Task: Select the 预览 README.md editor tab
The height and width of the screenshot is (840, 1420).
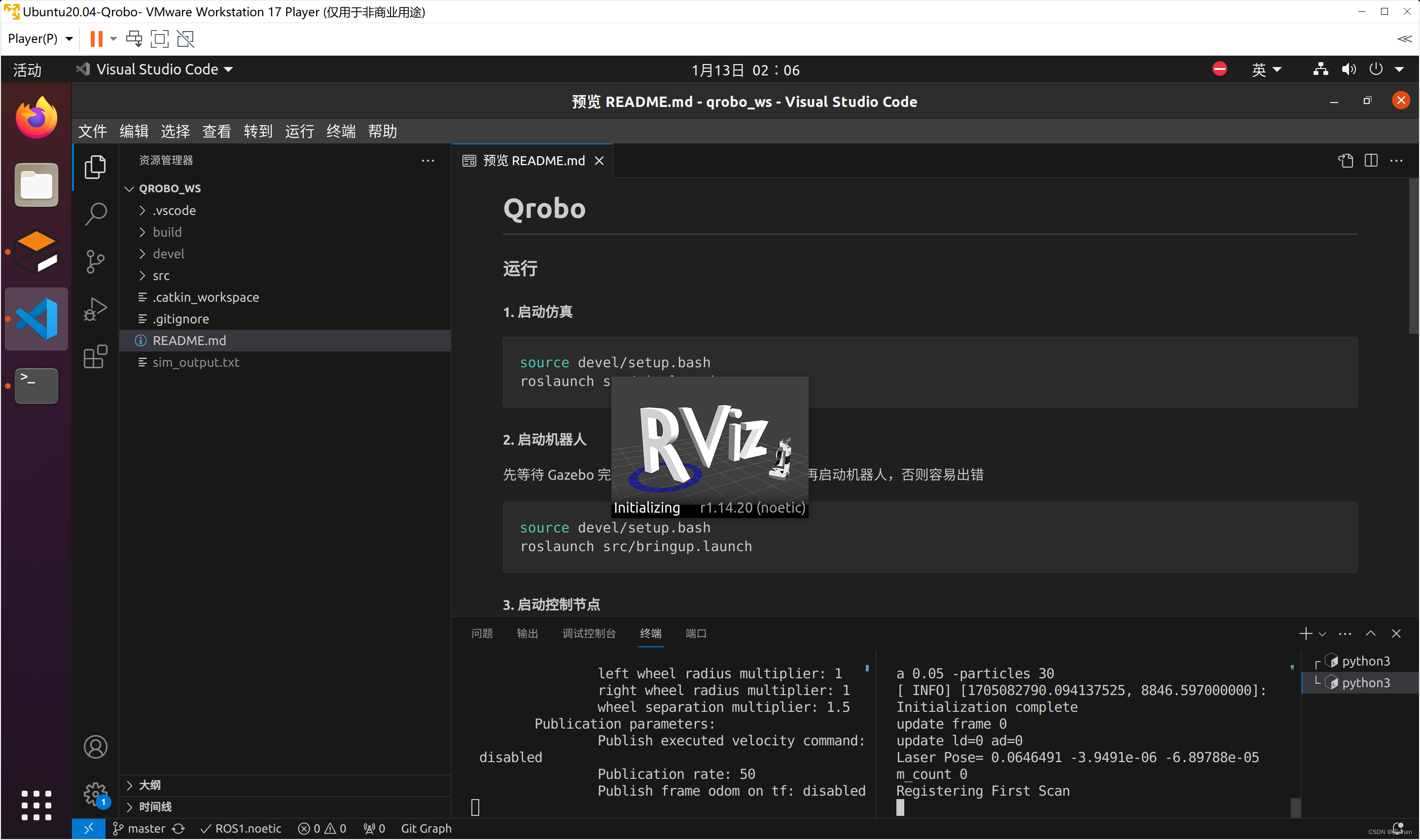Action: [532, 161]
